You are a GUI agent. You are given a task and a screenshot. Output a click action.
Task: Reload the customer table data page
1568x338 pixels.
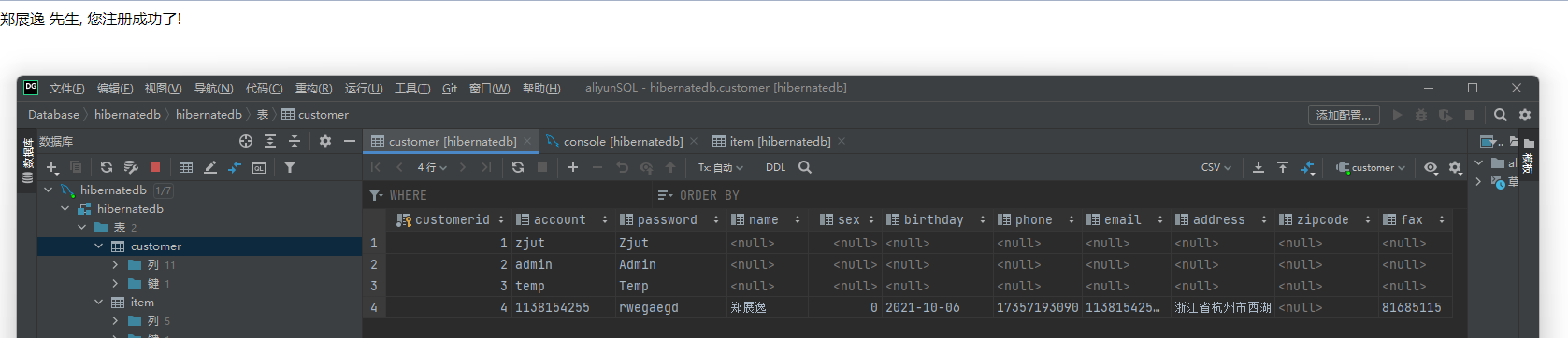pos(518,167)
